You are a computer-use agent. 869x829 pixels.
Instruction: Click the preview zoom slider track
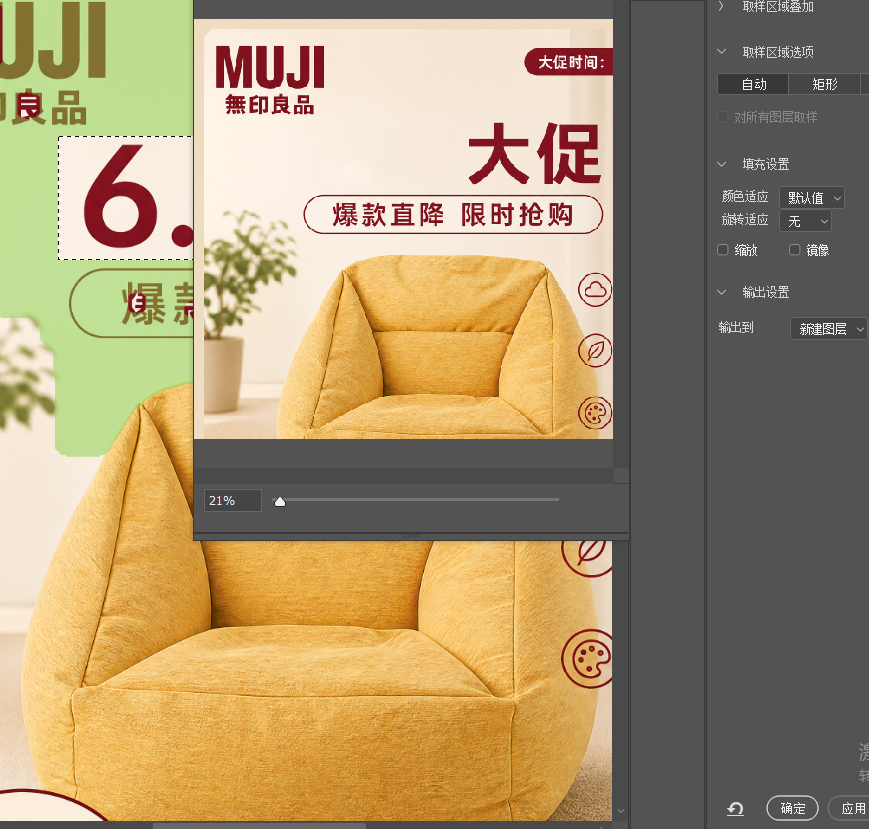[416, 499]
